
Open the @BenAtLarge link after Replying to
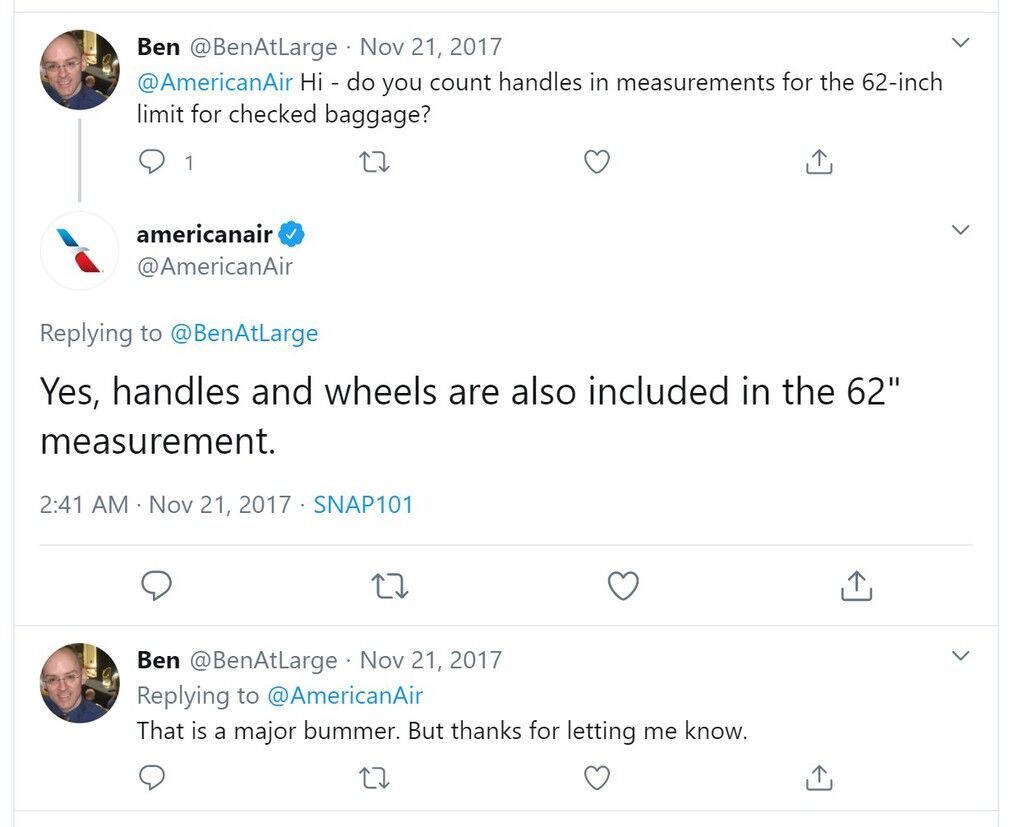(x=244, y=333)
